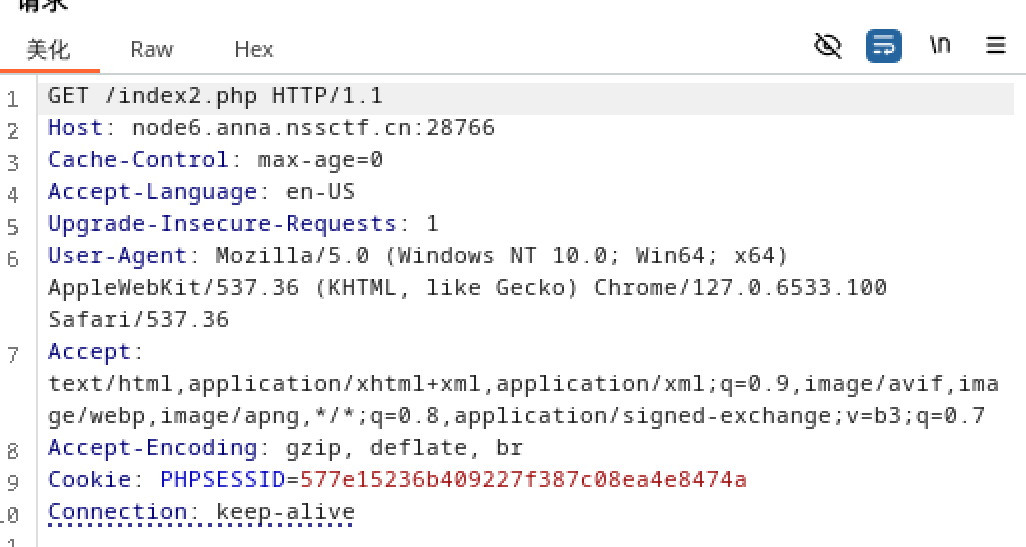Click the PHPSESSID cookie name

pos(223,480)
